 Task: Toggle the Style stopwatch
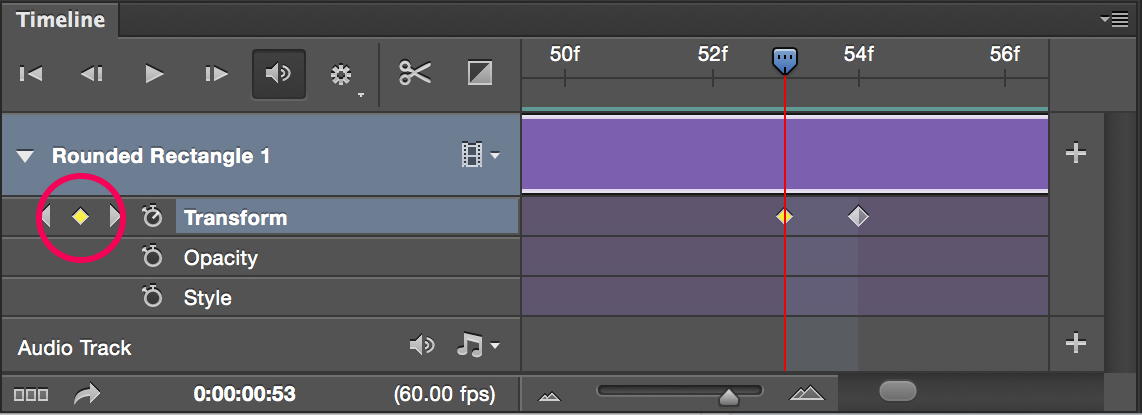point(152,298)
